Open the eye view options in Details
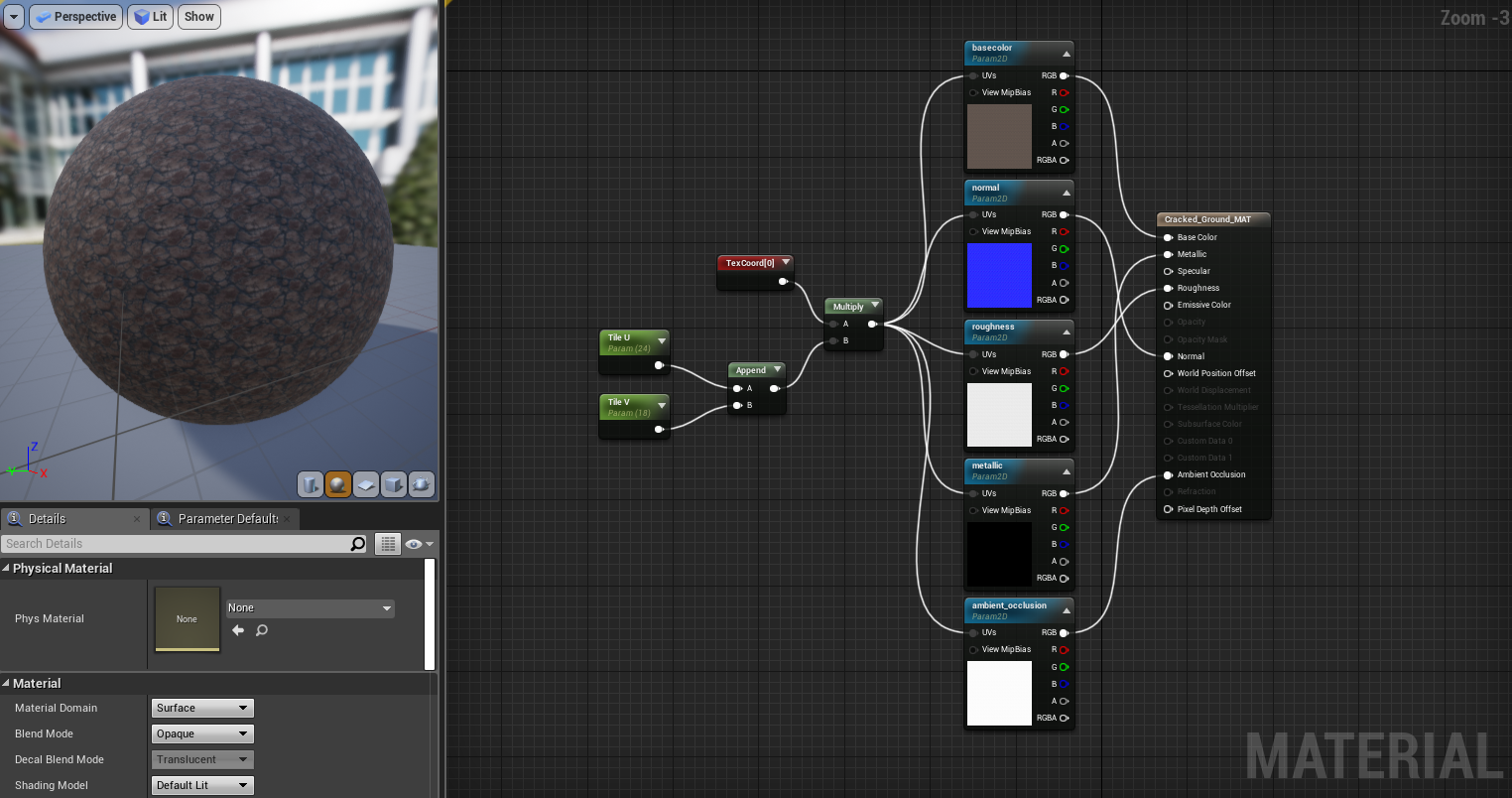The image size is (1512, 798). point(419,544)
